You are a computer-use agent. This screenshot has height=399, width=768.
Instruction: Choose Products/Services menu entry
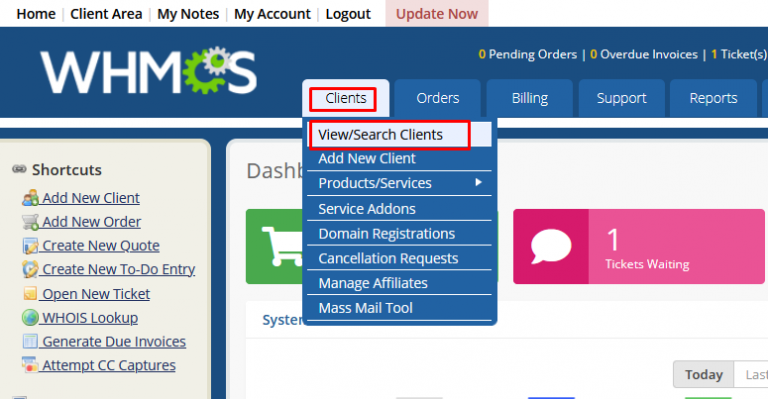click(399, 183)
